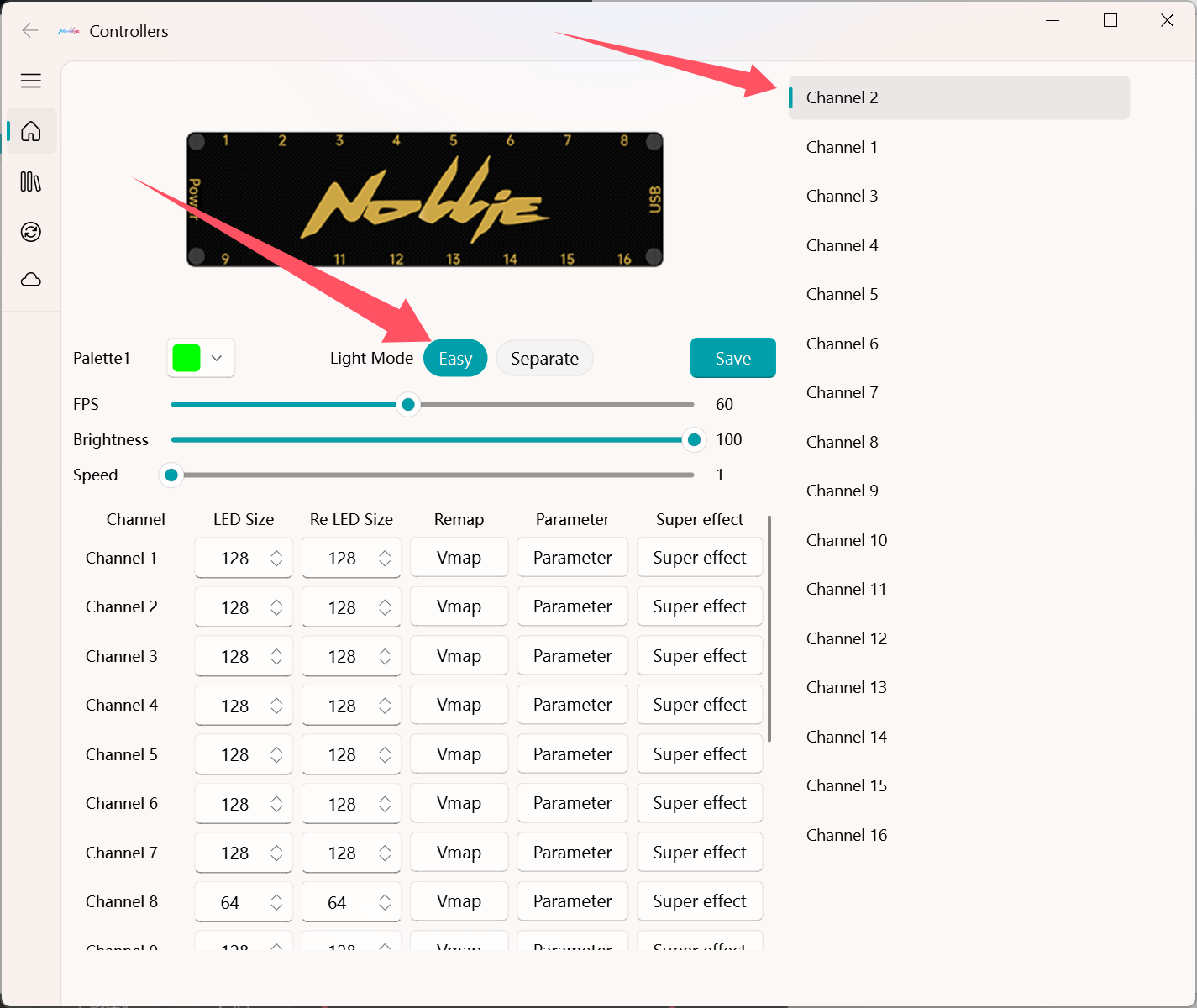Click the Channel 8 Re LED Size stepper arrows
Screen dimensions: 1197x1008
385,902
